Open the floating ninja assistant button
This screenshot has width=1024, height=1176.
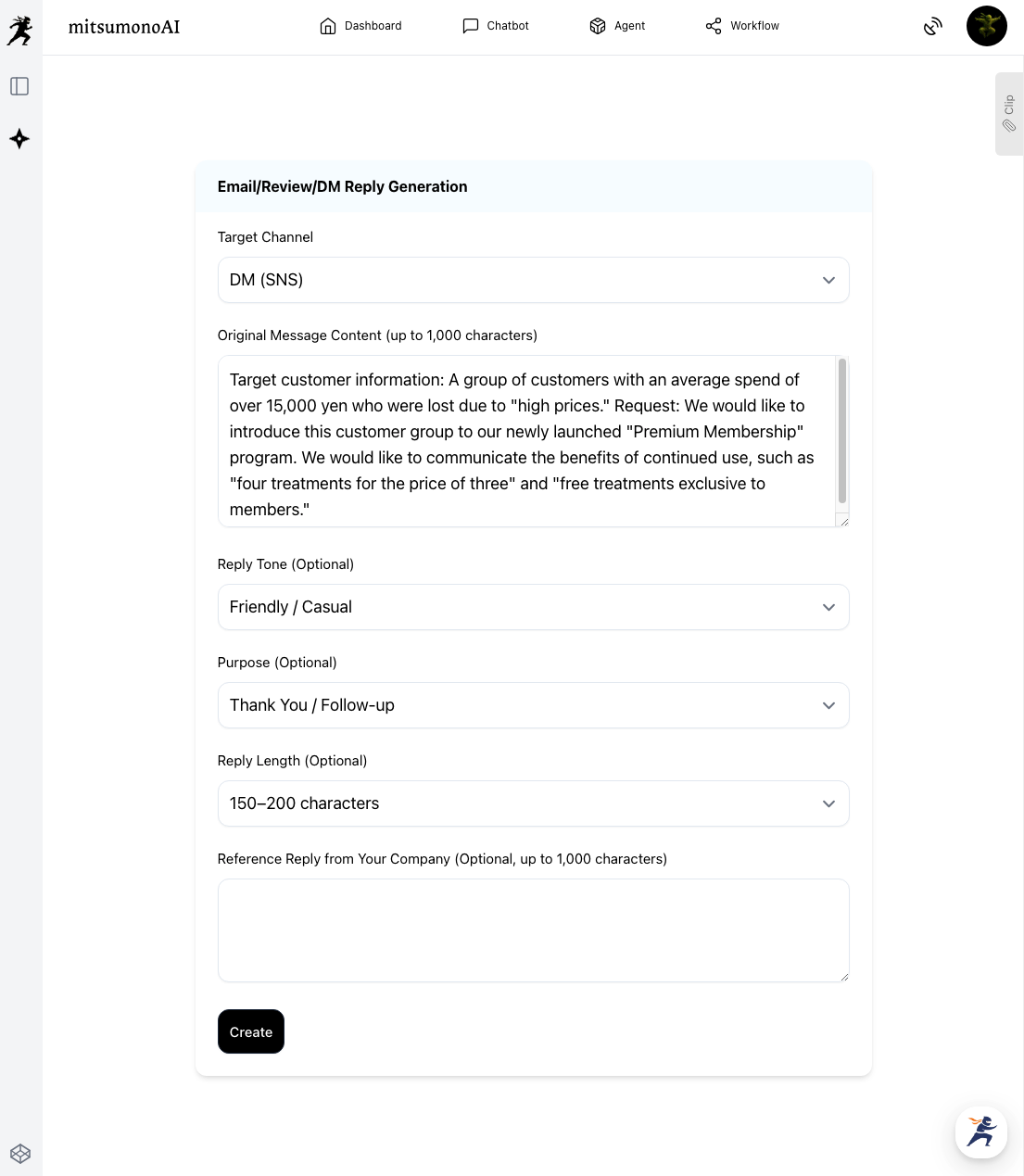tap(980, 1132)
